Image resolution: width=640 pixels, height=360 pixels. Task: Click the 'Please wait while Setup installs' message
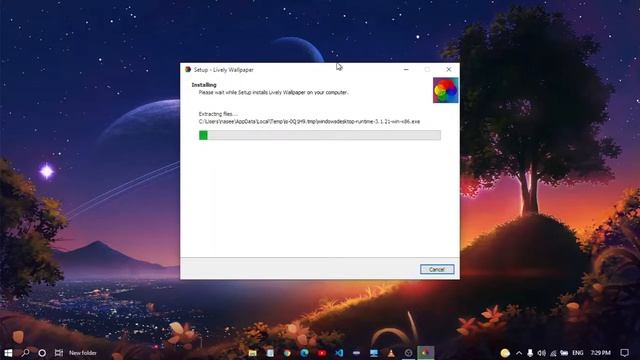click(x=273, y=93)
